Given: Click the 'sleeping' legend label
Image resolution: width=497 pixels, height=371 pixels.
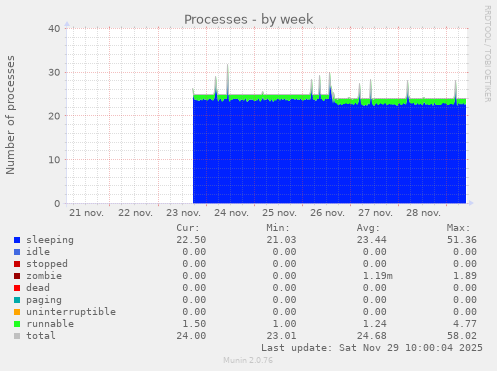Looking at the screenshot, I should coord(50,240).
